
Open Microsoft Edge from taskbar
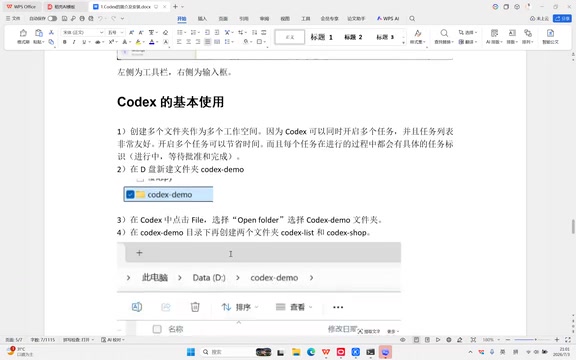pos(311,352)
